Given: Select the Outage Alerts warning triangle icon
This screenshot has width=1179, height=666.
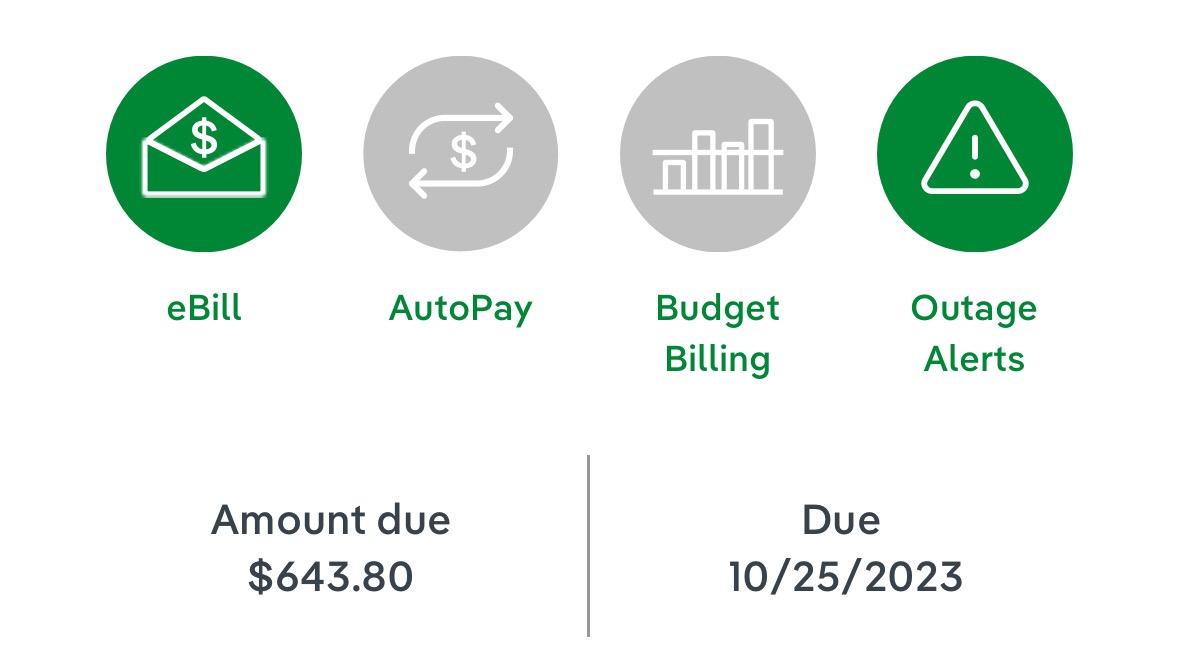Looking at the screenshot, I should pyautogui.click(x=974, y=153).
